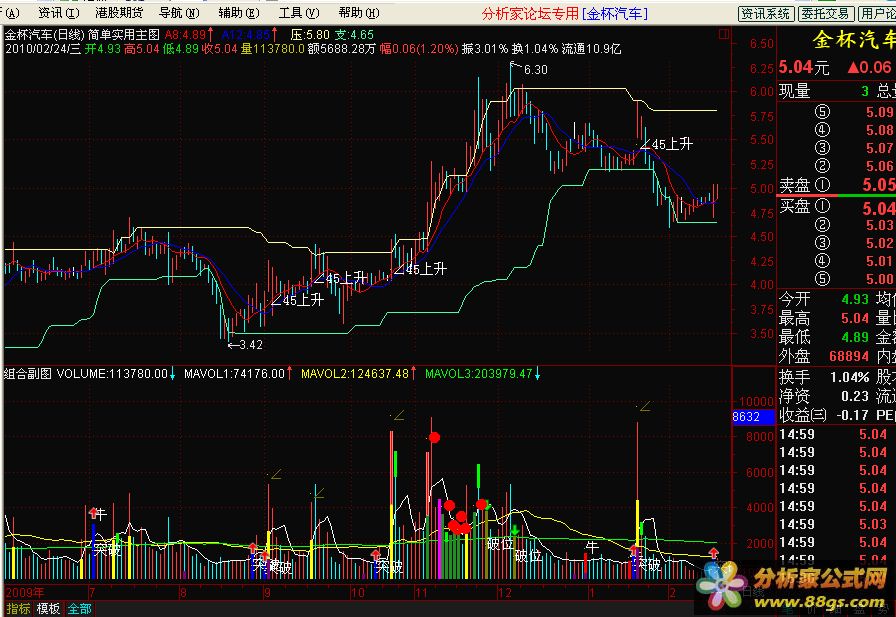
Task: Click the ▲0.06 price change indicator
Action: point(870,67)
